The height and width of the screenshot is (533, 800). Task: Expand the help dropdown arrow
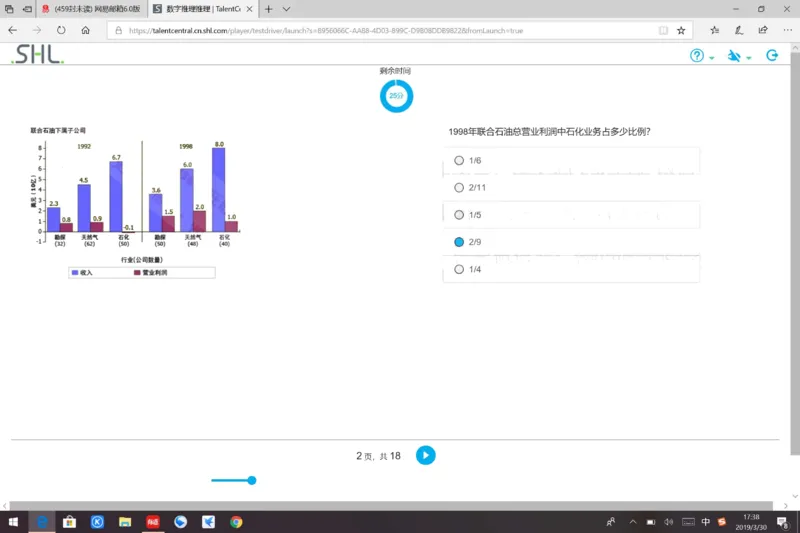click(712, 58)
